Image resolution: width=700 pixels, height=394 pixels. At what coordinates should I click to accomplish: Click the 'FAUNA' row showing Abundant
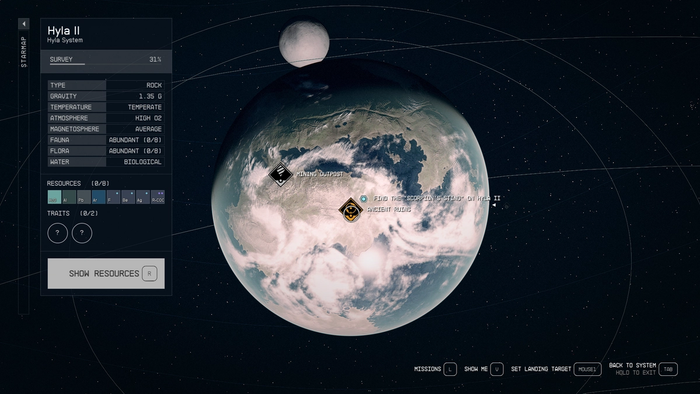pos(106,140)
